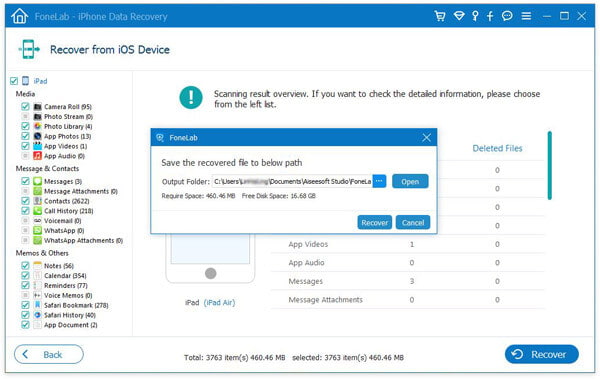Click the Messages table row label
Image resolution: width=600 pixels, height=379 pixels.
click(305, 281)
